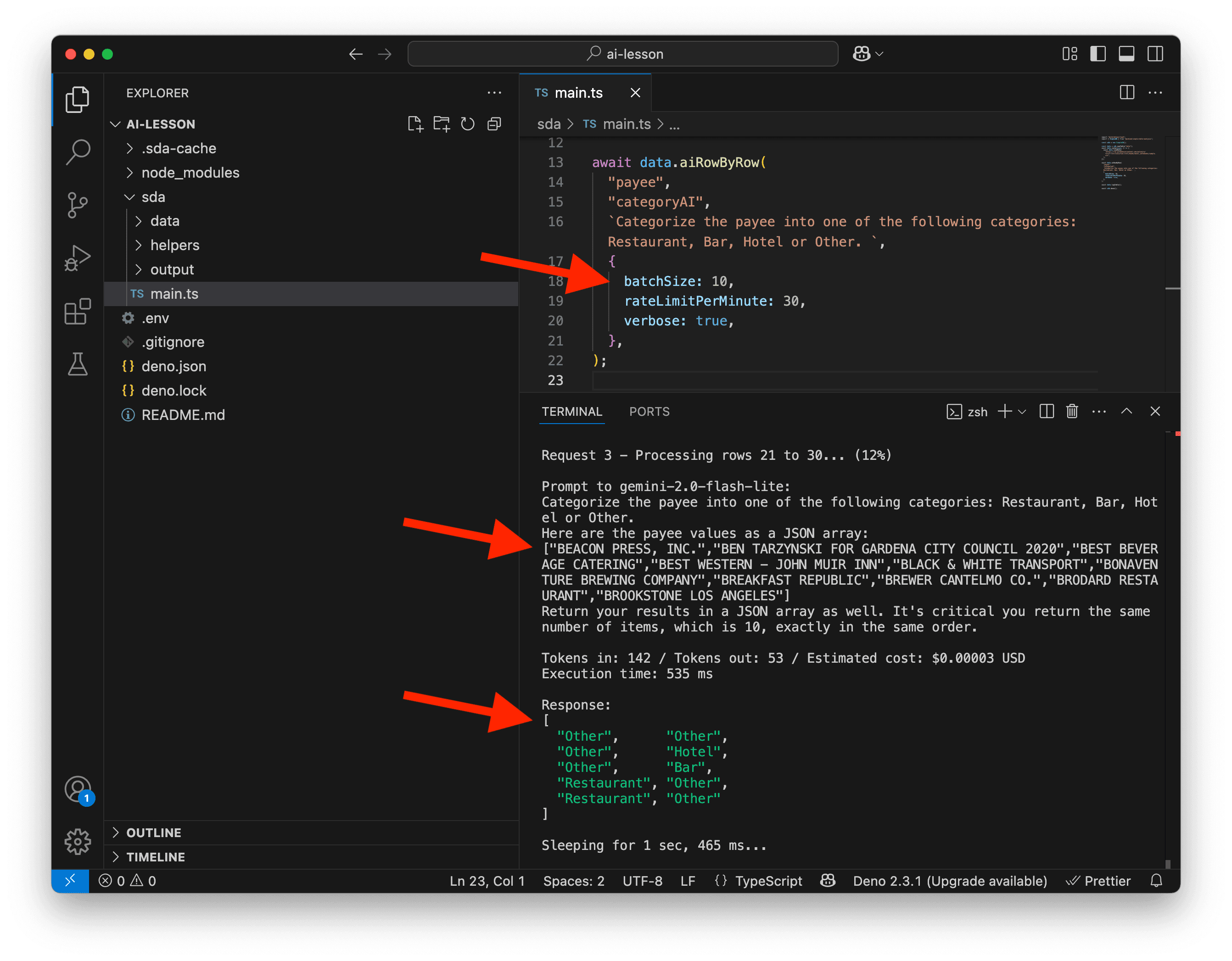Click the Prettier status item
Image resolution: width=1232 pixels, height=961 pixels.
[x=1098, y=881]
